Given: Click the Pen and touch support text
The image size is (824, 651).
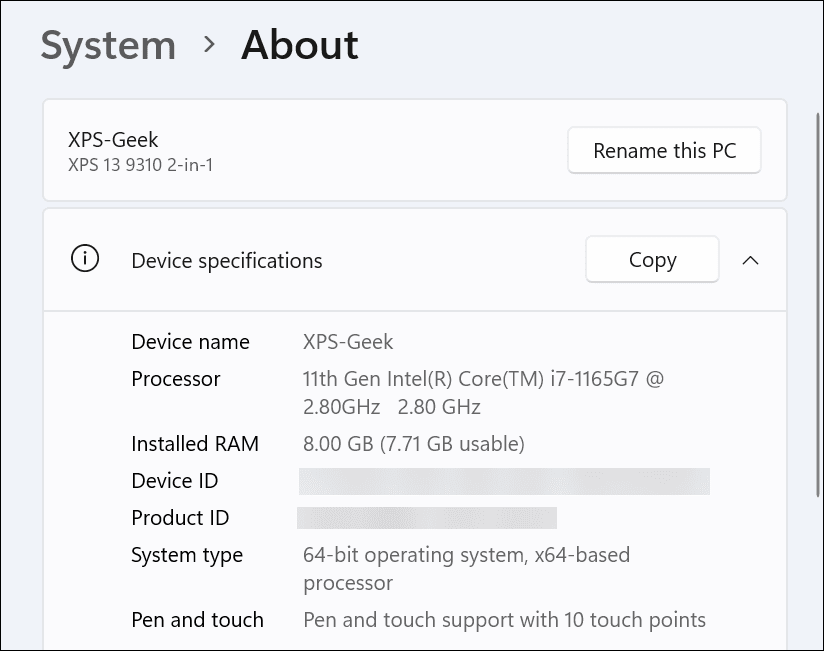Looking at the screenshot, I should coord(504,619).
